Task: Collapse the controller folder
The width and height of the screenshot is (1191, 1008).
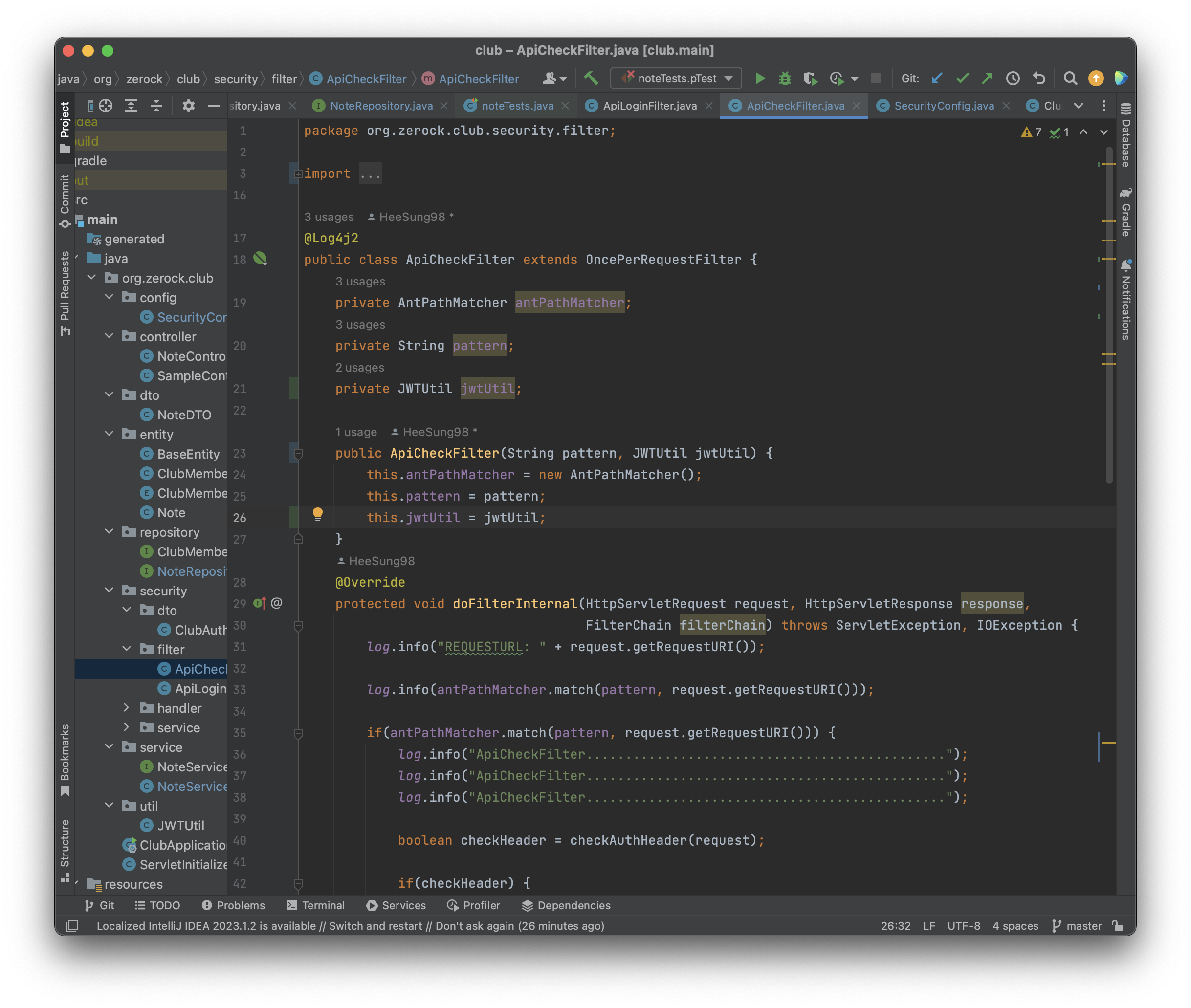Action: pyautogui.click(x=109, y=336)
